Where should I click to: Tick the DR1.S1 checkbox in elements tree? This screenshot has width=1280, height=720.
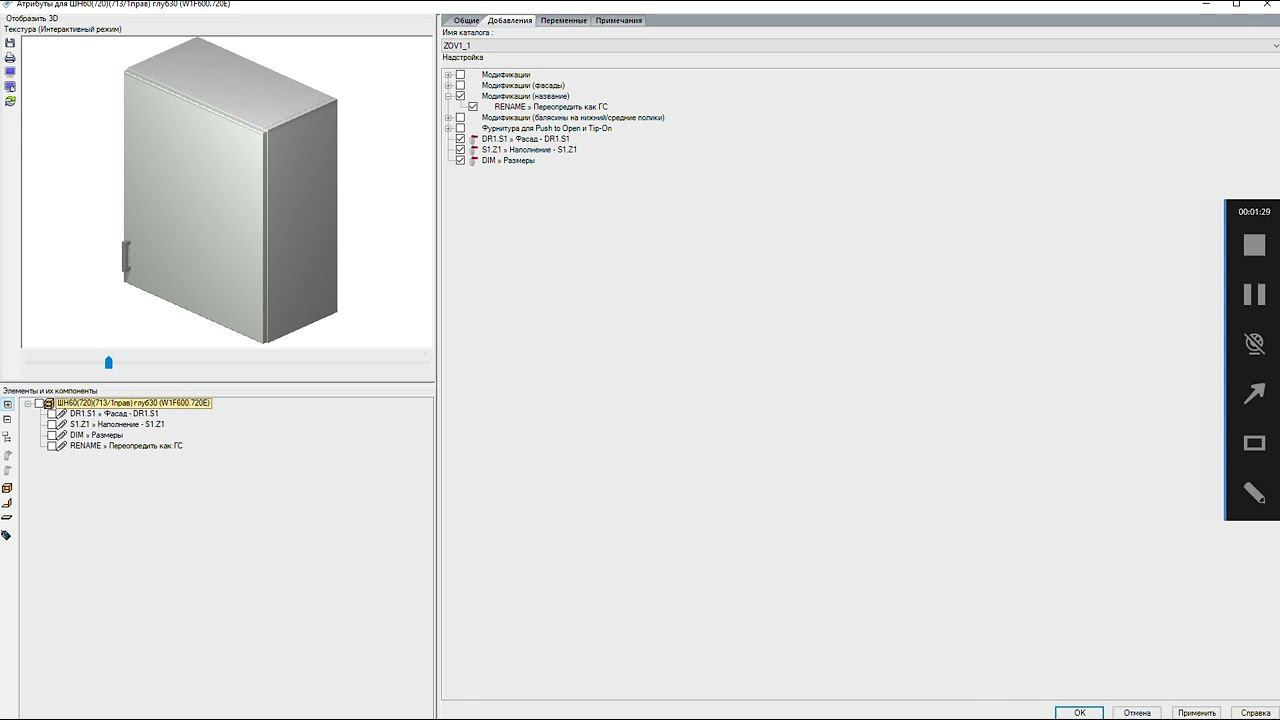coord(52,413)
